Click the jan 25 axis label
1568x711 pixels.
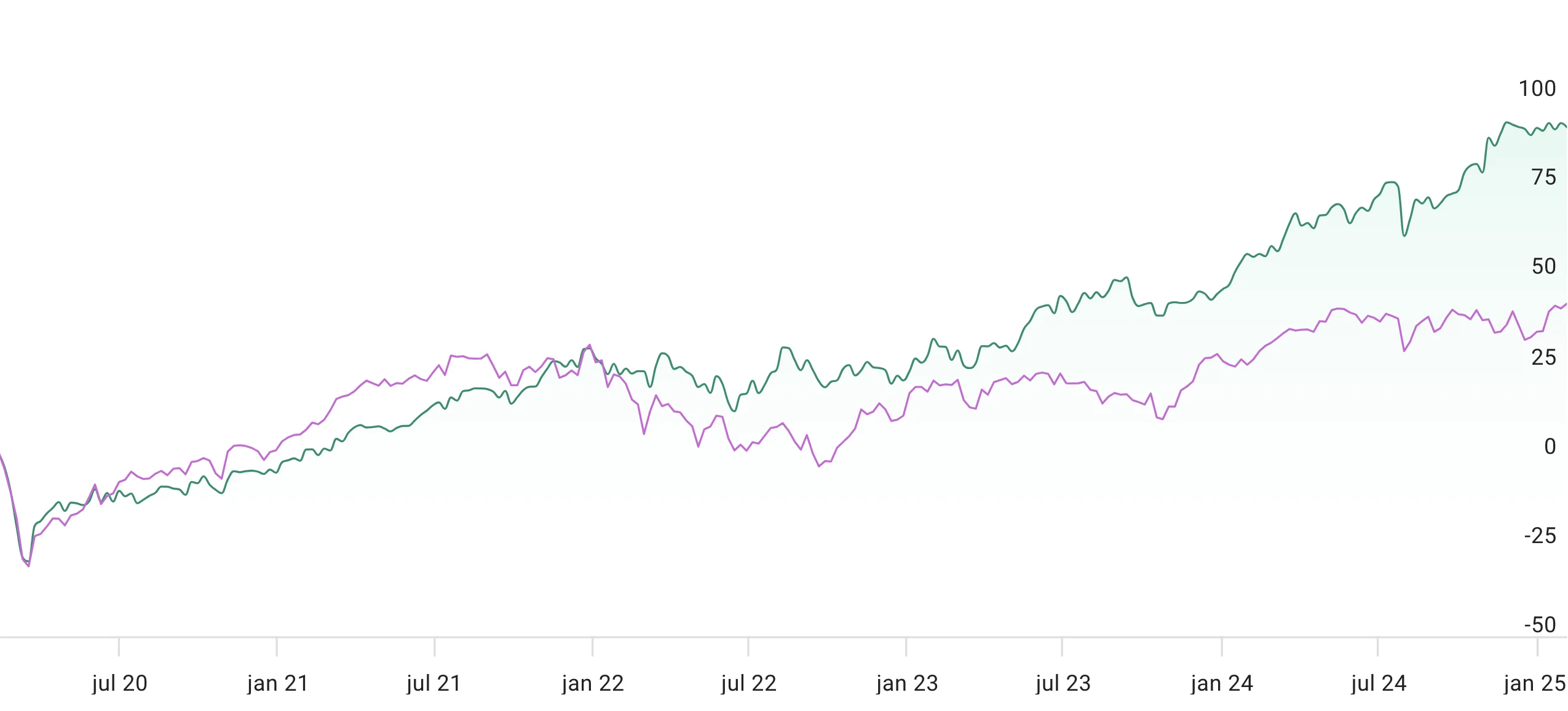point(1534,683)
